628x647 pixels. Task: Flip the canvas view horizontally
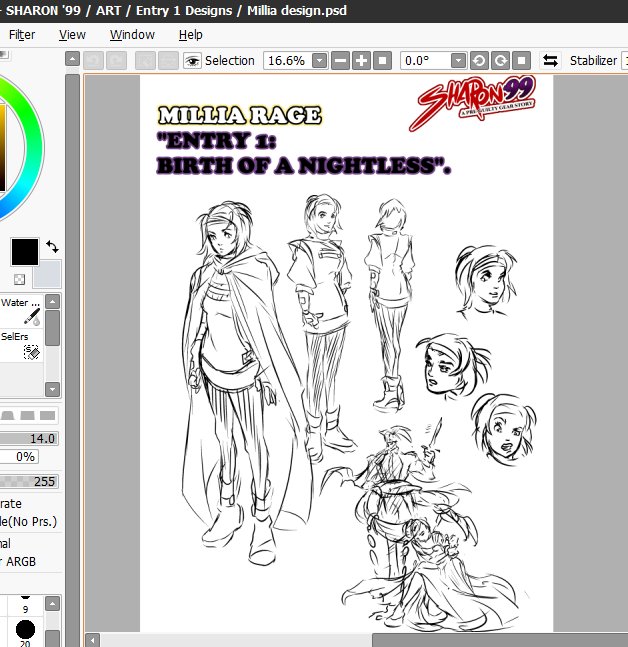[x=550, y=61]
